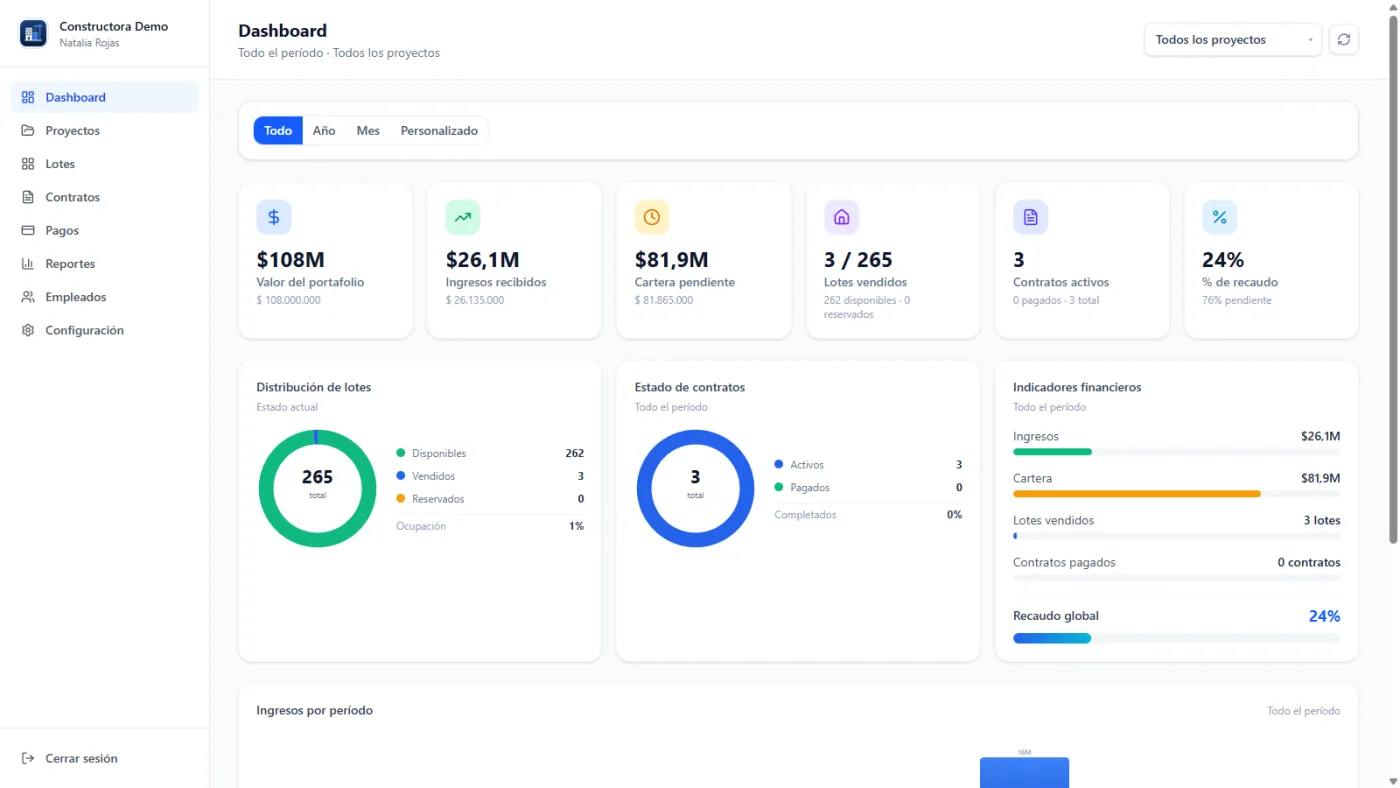Click the green Ingresos progress bar
Screen dimensions: 1400x788
click(1052, 452)
